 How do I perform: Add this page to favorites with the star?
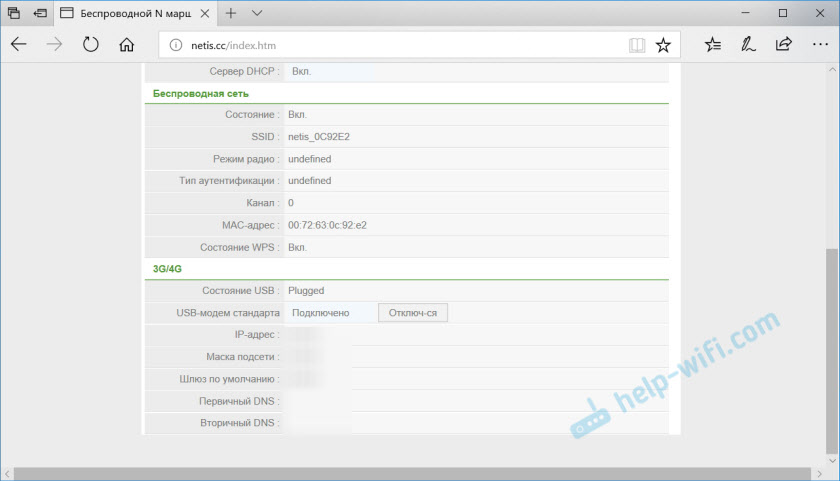(663, 45)
